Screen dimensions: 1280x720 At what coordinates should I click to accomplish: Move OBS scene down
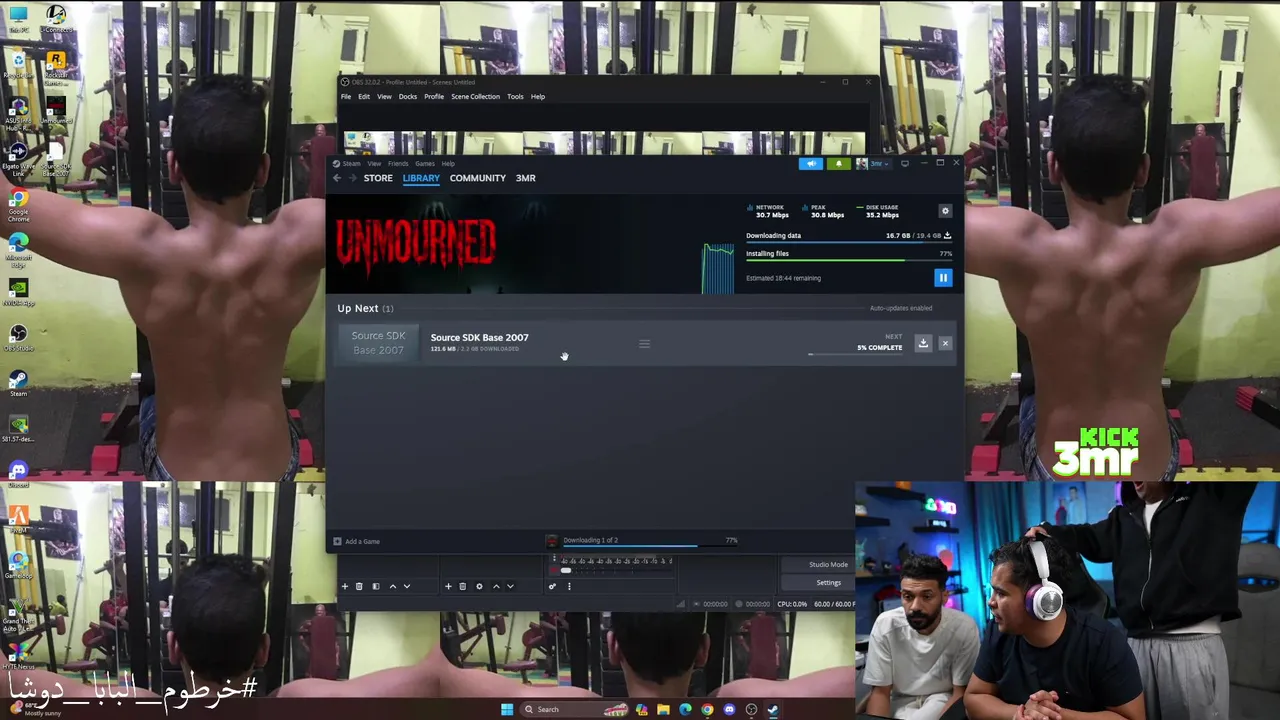point(406,587)
